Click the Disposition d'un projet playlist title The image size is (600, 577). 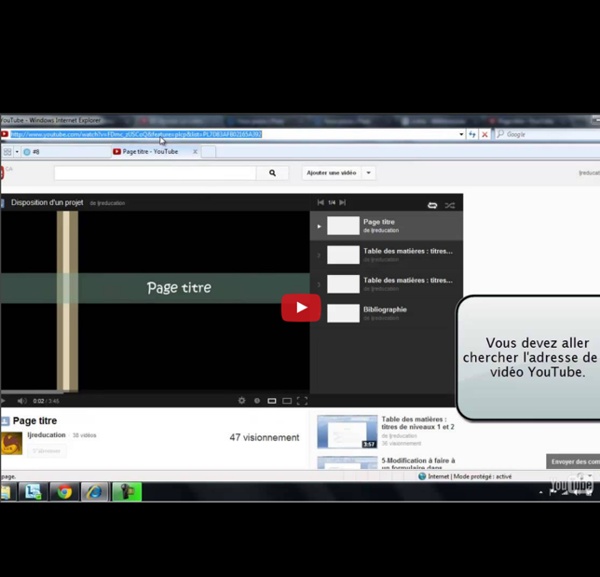[47, 202]
